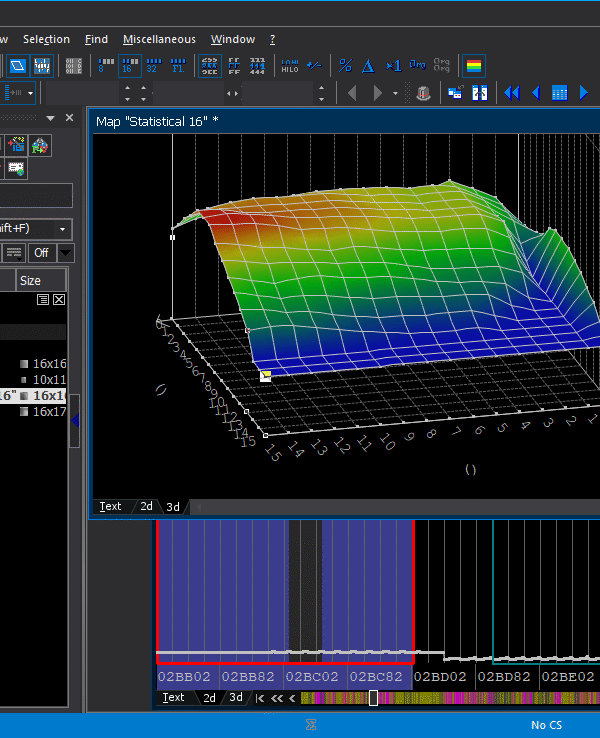Click the Off button in side panel
The height and width of the screenshot is (738, 600).
[41, 253]
